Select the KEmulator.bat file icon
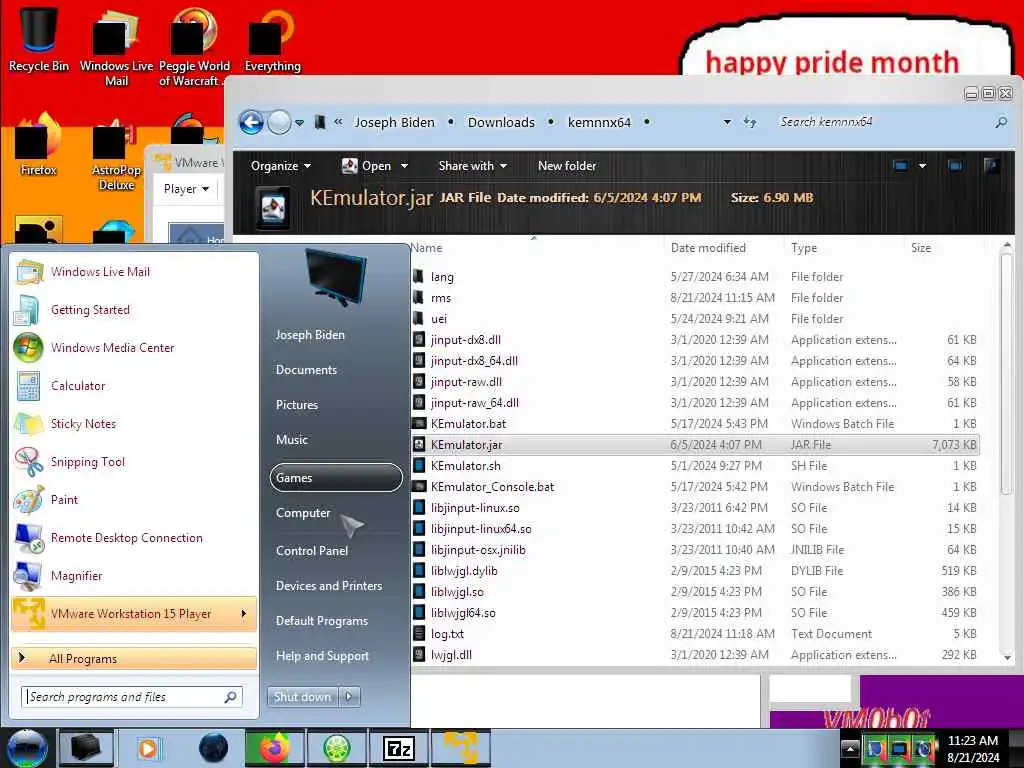Image resolution: width=1024 pixels, height=768 pixels. [x=419, y=424]
